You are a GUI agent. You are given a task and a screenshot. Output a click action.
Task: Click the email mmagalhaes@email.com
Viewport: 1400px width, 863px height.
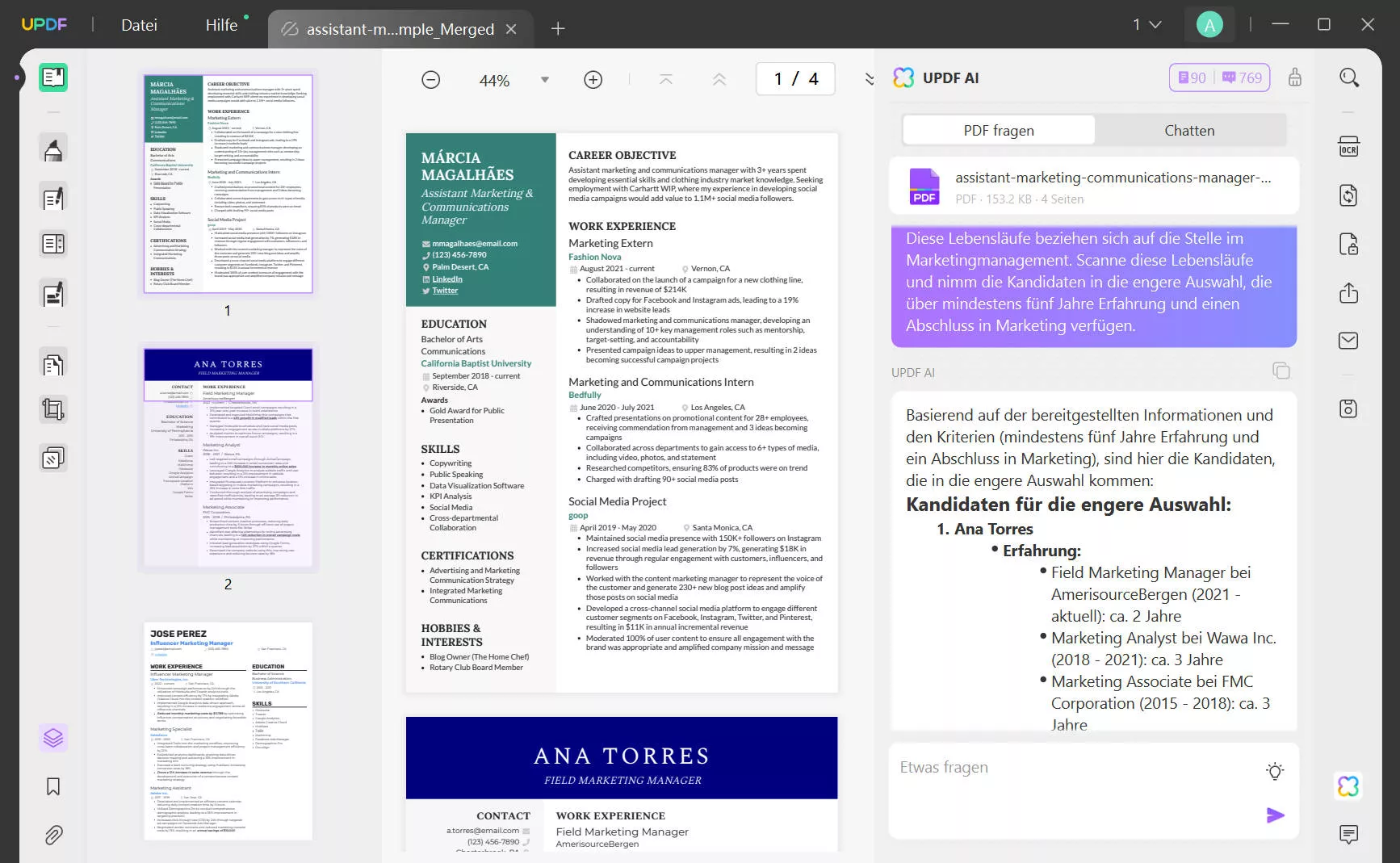pyautogui.click(x=475, y=243)
